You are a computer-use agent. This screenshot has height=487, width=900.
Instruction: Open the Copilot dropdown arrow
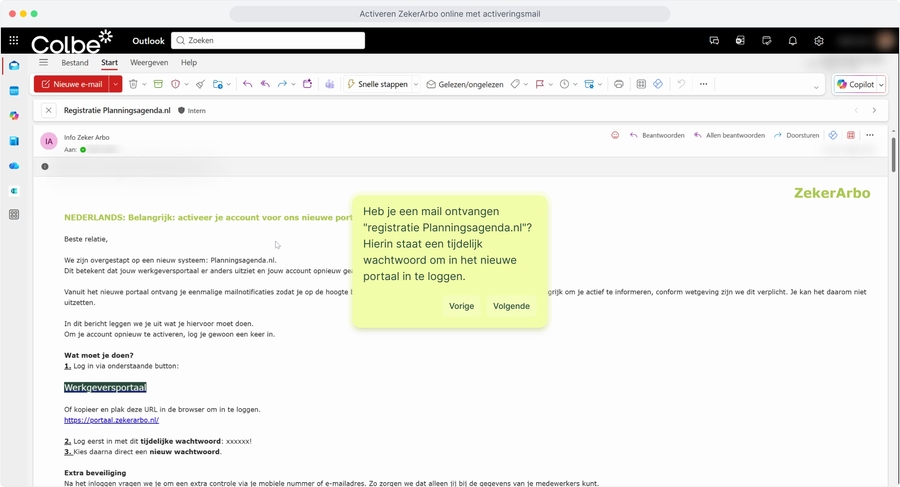tap(881, 85)
